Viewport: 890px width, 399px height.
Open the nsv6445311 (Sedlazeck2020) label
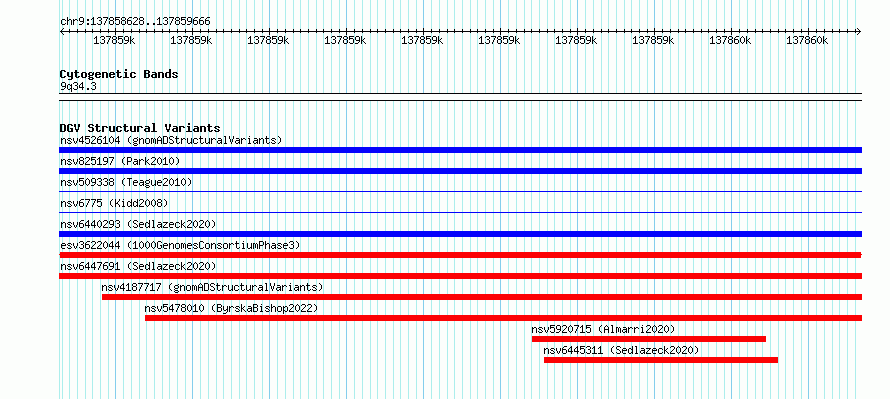(x=622, y=350)
